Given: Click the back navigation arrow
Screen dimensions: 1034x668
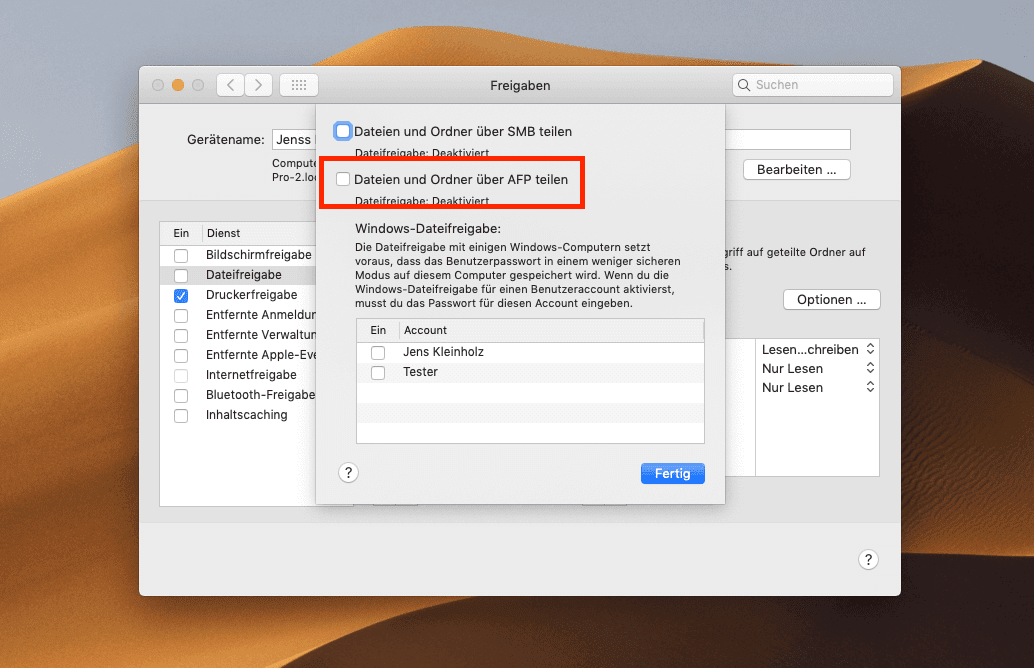Looking at the screenshot, I should [x=231, y=85].
